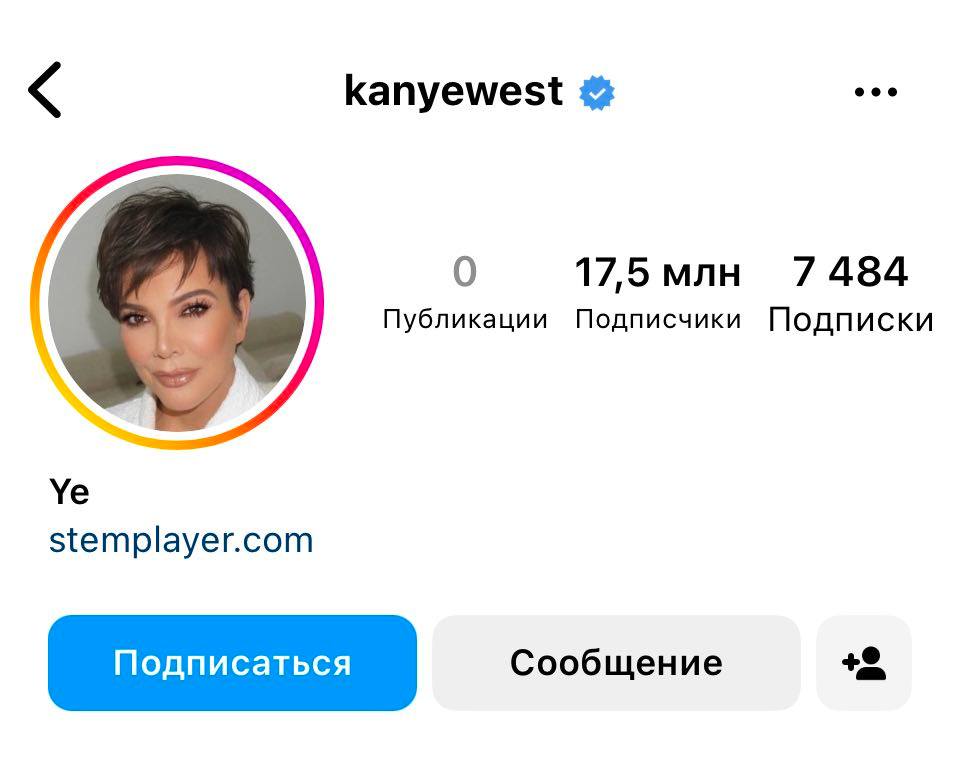The height and width of the screenshot is (783, 960).
Task: Open the profile photo of the account
Action: coord(177,302)
